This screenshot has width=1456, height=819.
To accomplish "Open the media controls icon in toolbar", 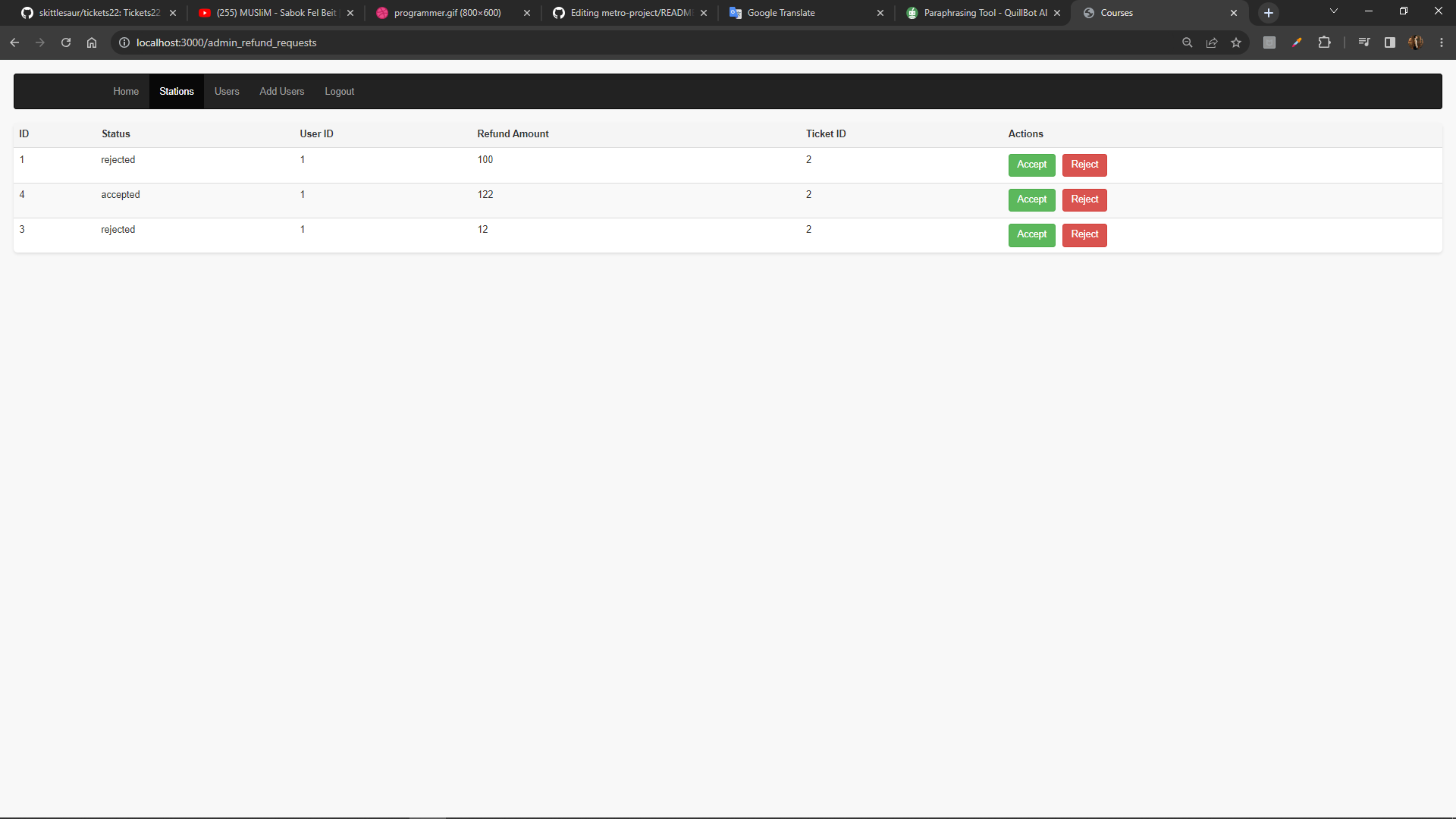I will coord(1363,42).
